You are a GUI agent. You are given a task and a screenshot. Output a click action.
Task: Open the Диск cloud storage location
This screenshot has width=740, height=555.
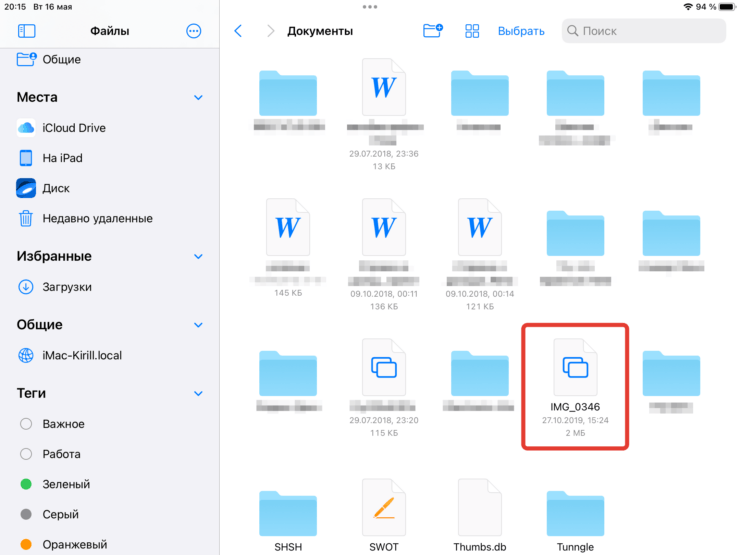tap(55, 188)
